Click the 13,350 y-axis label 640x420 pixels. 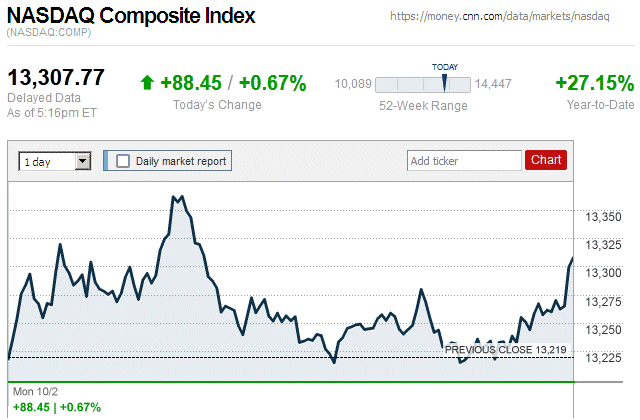[x=603, y=216]
